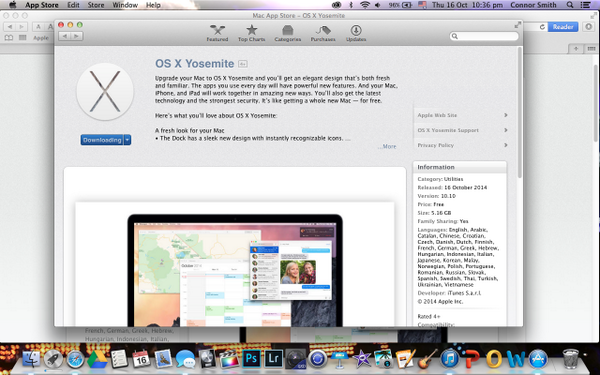Open Notification Center icon in menu bar
The width and height of the screenshot is (600, 375).
(585, 5)
